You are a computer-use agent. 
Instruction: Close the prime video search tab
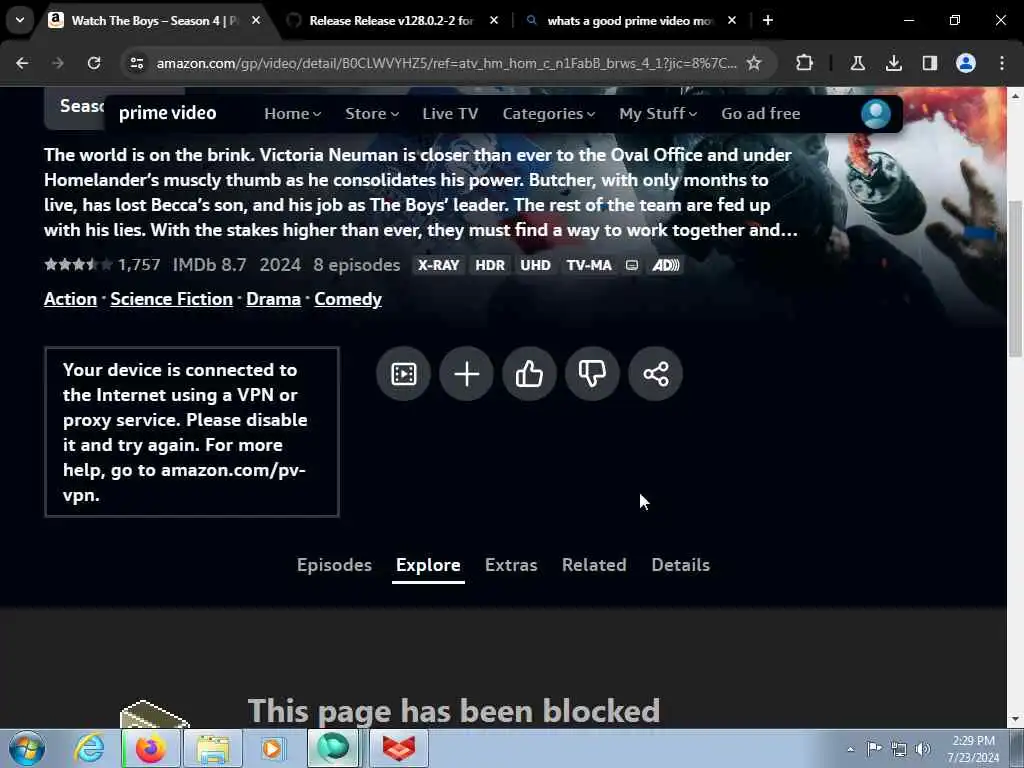click(x=731, y=20)
